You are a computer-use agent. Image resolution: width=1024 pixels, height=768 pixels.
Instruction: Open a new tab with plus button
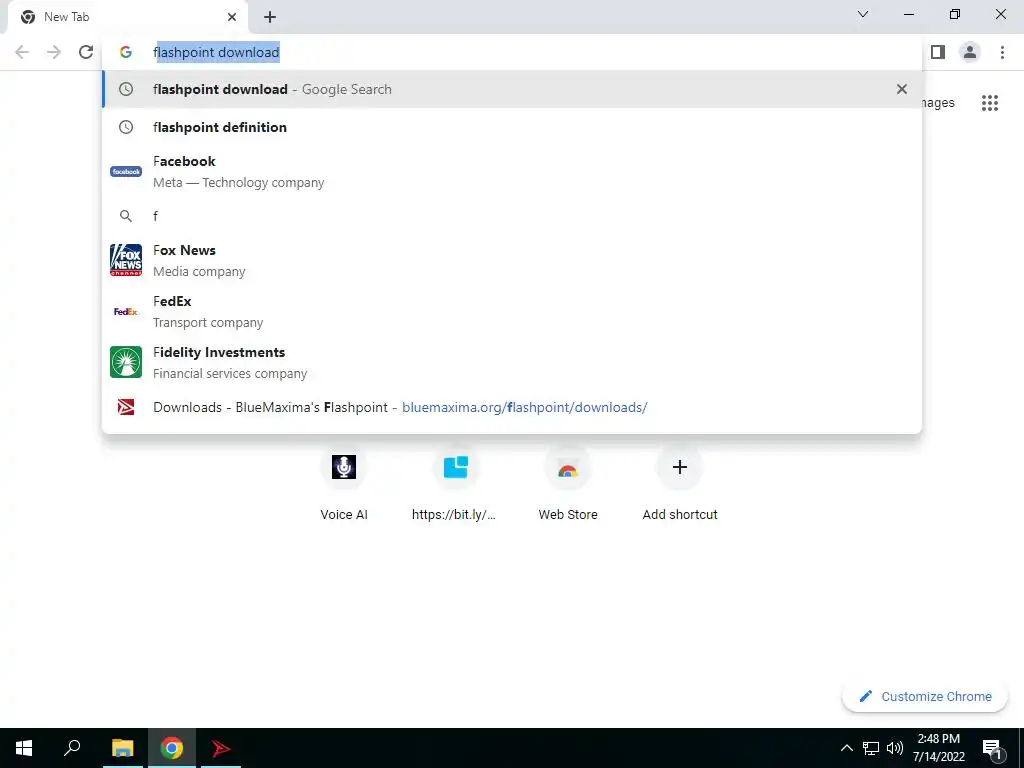click(270, 17)
